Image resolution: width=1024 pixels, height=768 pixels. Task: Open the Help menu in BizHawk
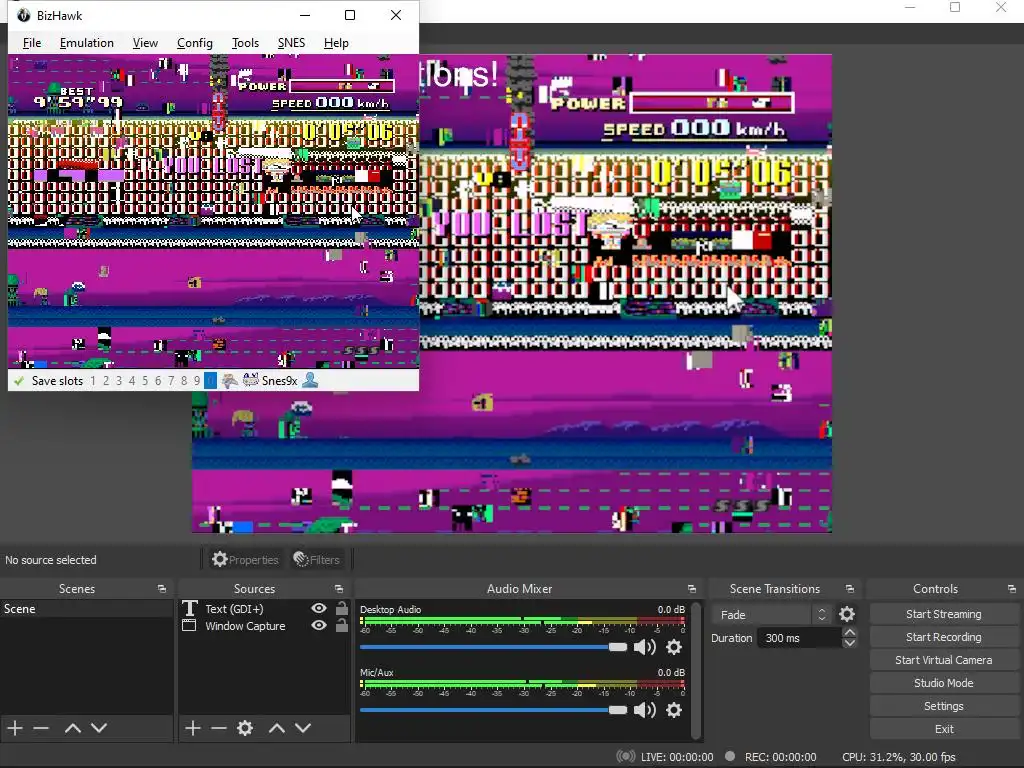[336, 43]
